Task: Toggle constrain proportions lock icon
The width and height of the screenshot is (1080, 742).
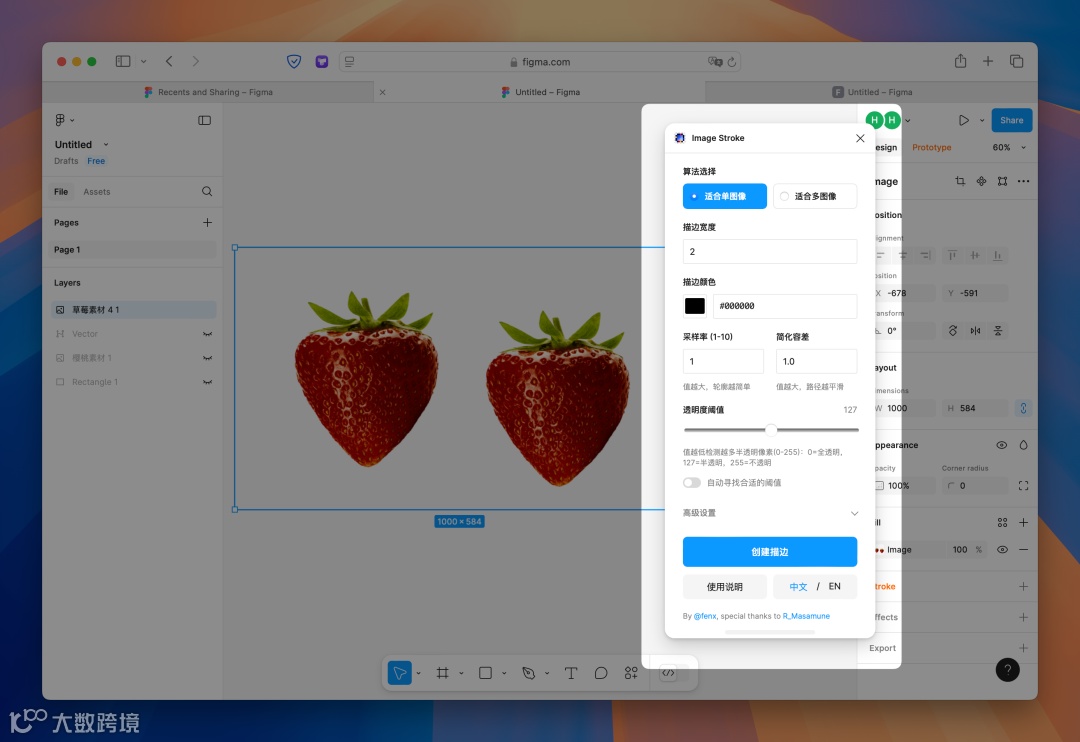Action: [1024, 409]
